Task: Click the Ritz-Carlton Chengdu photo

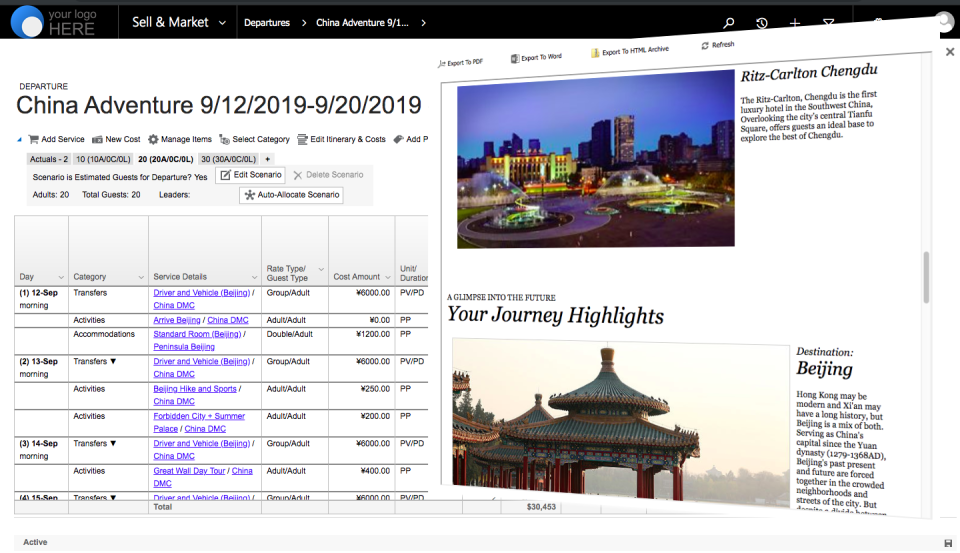Action: click(x=596, y=159)
